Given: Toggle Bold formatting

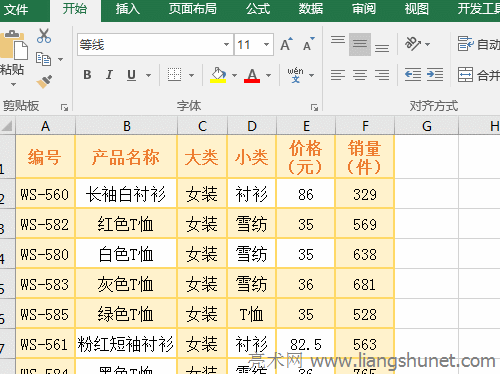Looking at the screenshot, I should 87,75.
